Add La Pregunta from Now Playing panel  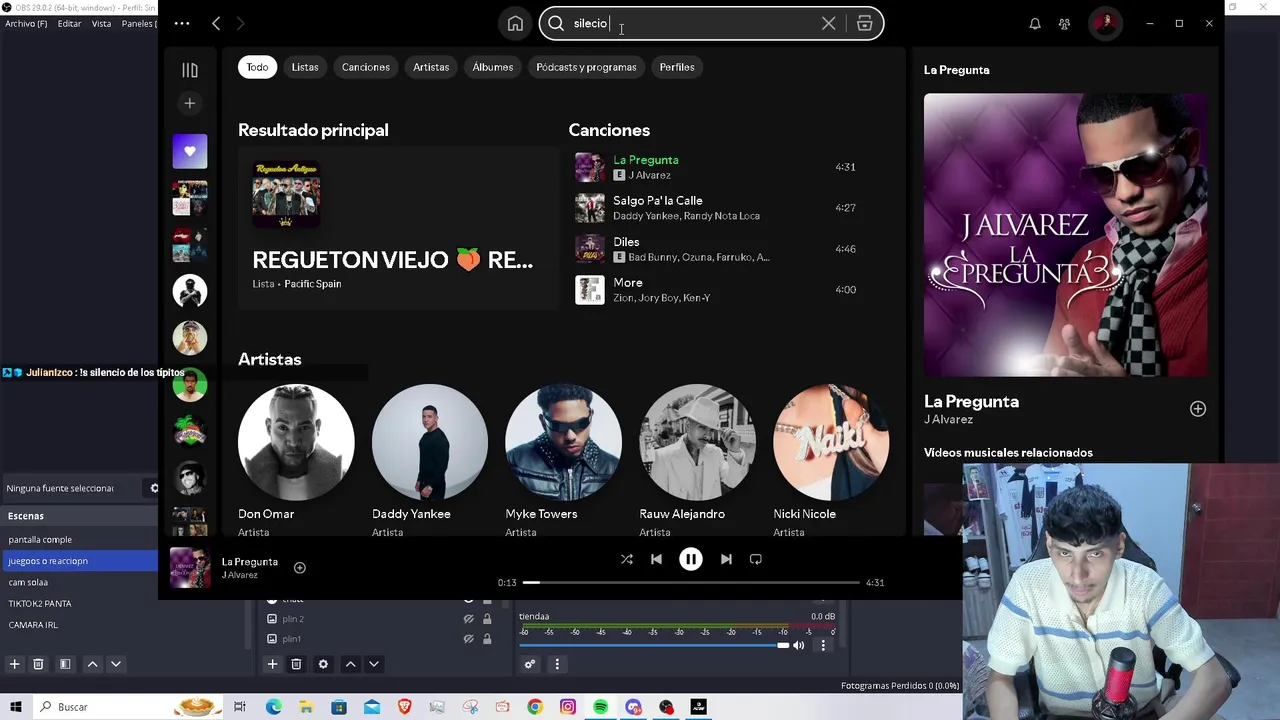click(x=1198, y=409)
